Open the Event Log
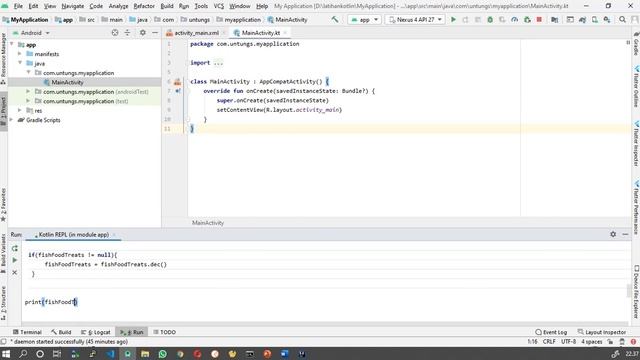This screenshot has width=640, height=360. [551, 332]
